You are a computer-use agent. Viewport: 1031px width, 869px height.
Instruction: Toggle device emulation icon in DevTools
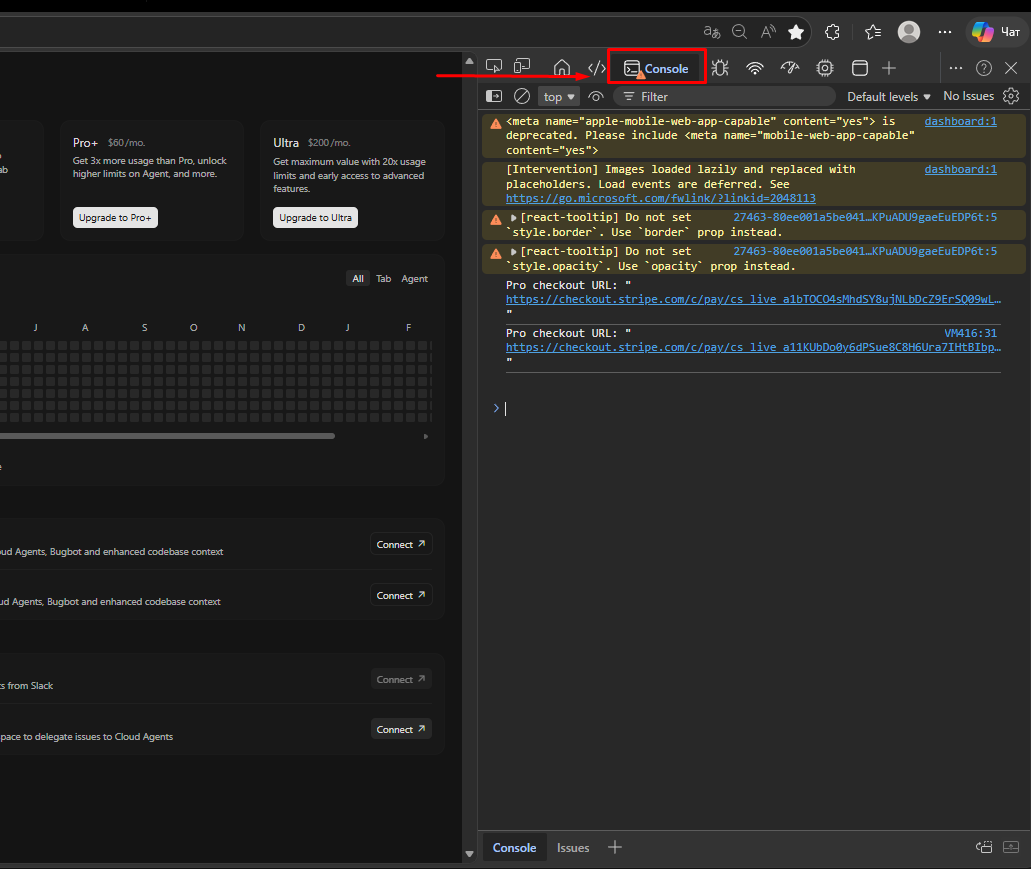(x=522, y=67)
